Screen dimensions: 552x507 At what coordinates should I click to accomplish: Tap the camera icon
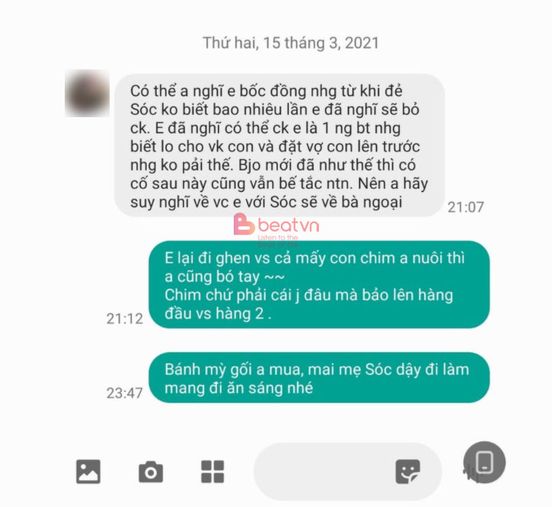pos(151,472)
